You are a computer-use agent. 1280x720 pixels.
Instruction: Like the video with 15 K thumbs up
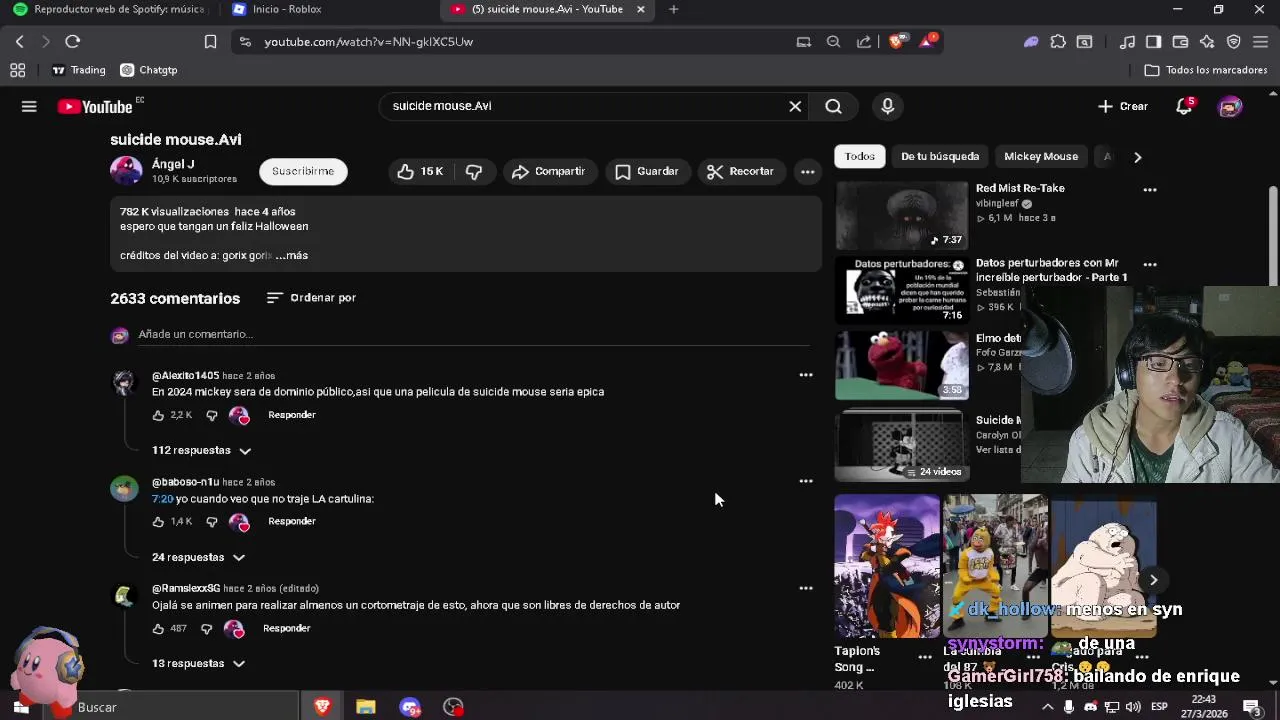pos(419,171)
